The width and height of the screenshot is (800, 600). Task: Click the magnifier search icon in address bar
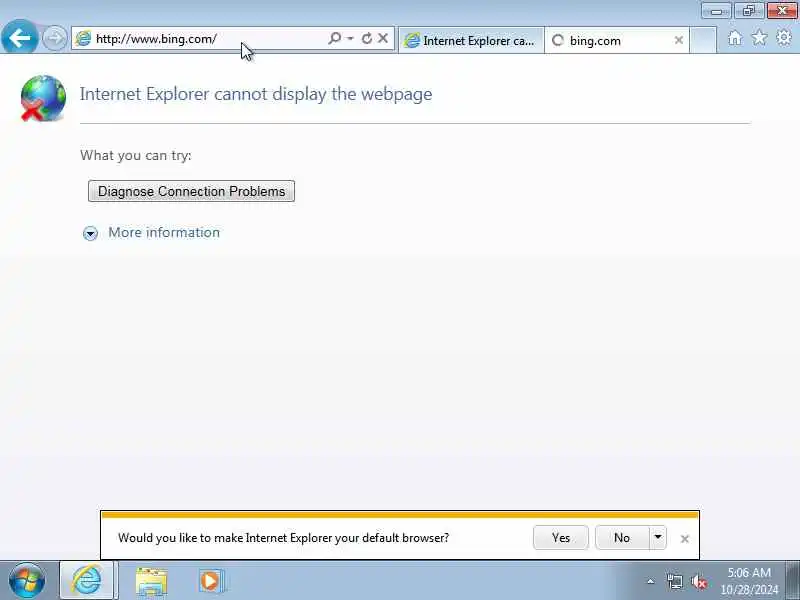pos(335,38)
